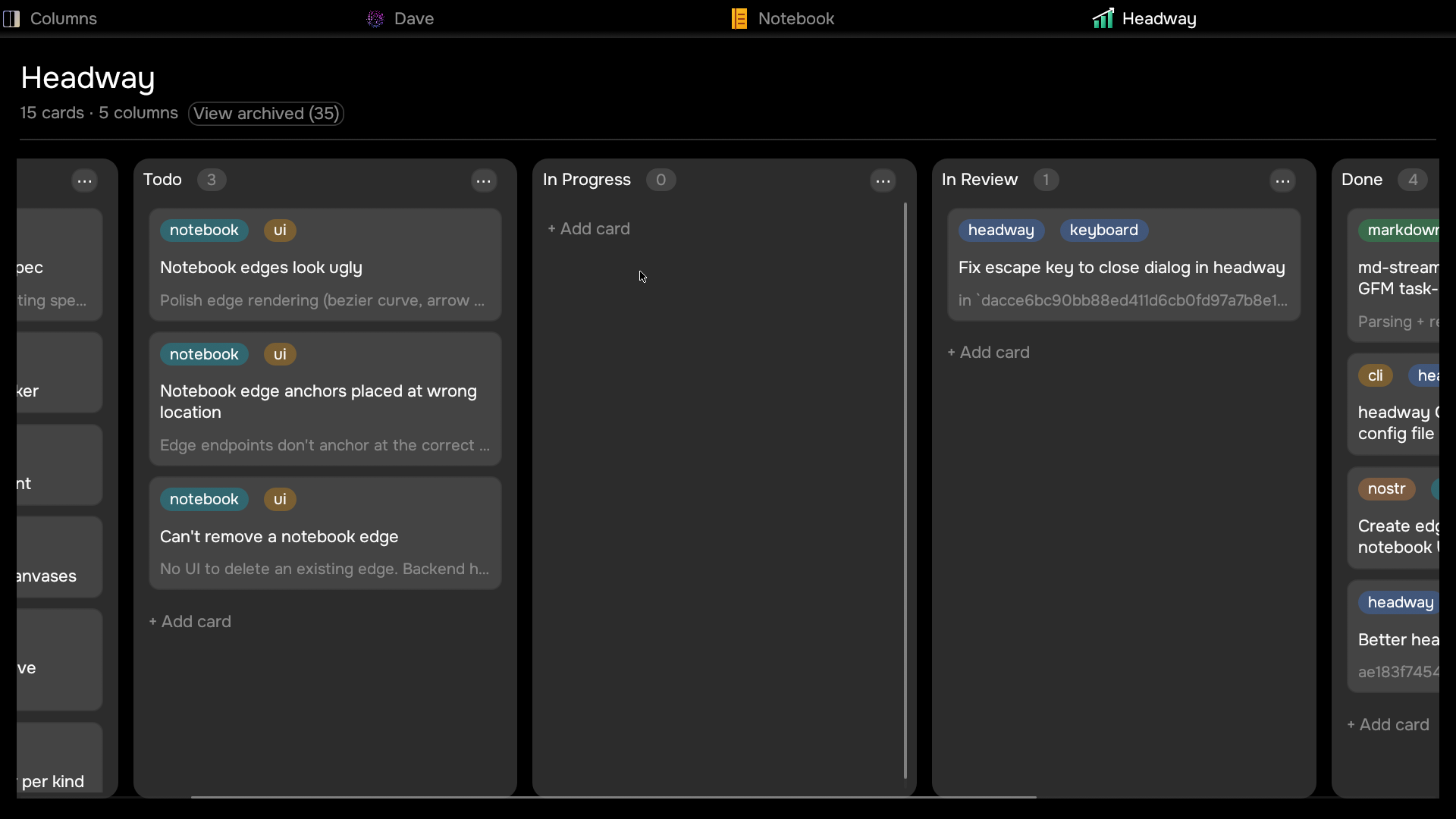The width and height of the screenshot is (1456, 819).
Task: Open the leftmost column's ellipsis menu
Action: point(85,180)
